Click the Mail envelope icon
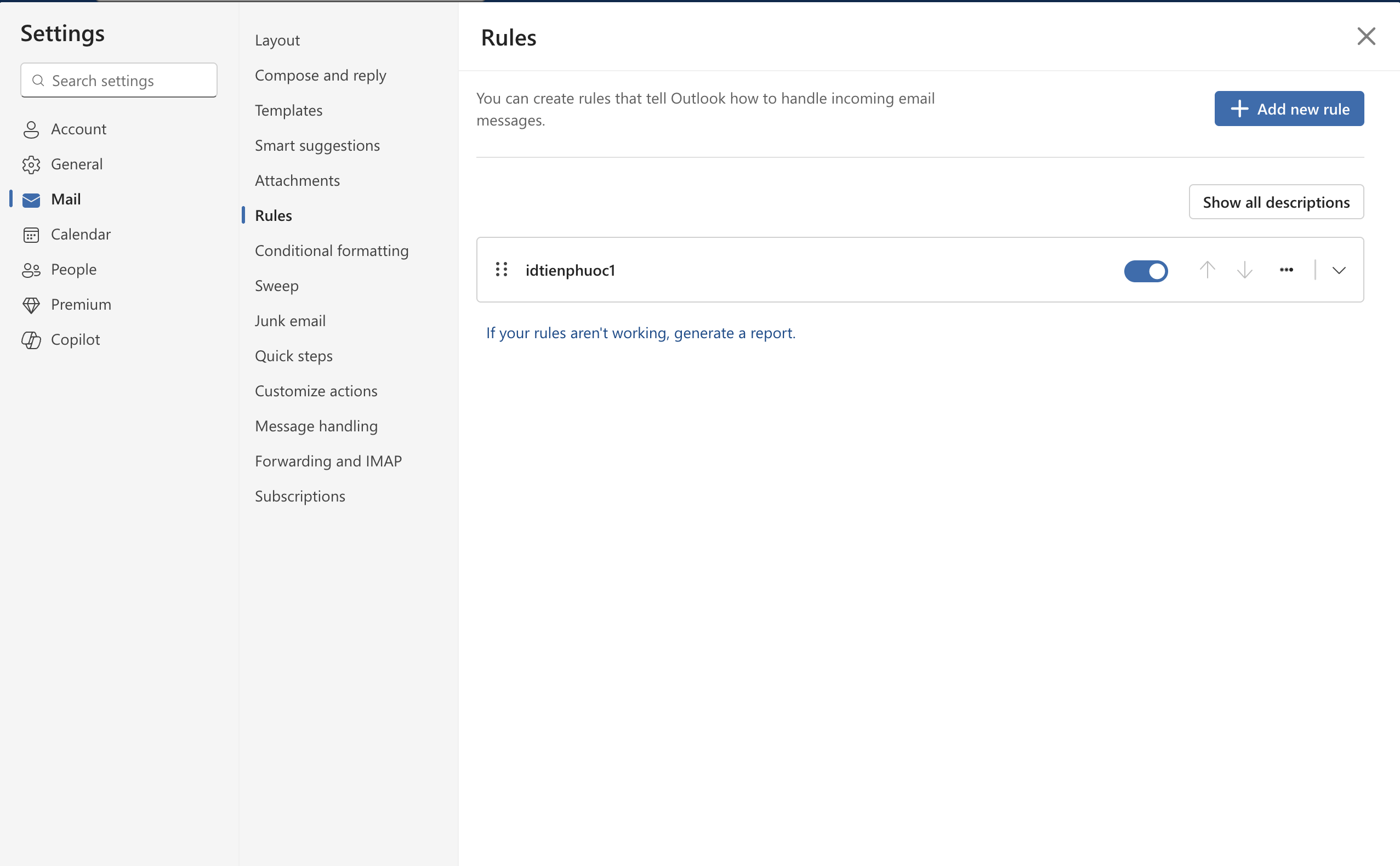 pos(31,200)
